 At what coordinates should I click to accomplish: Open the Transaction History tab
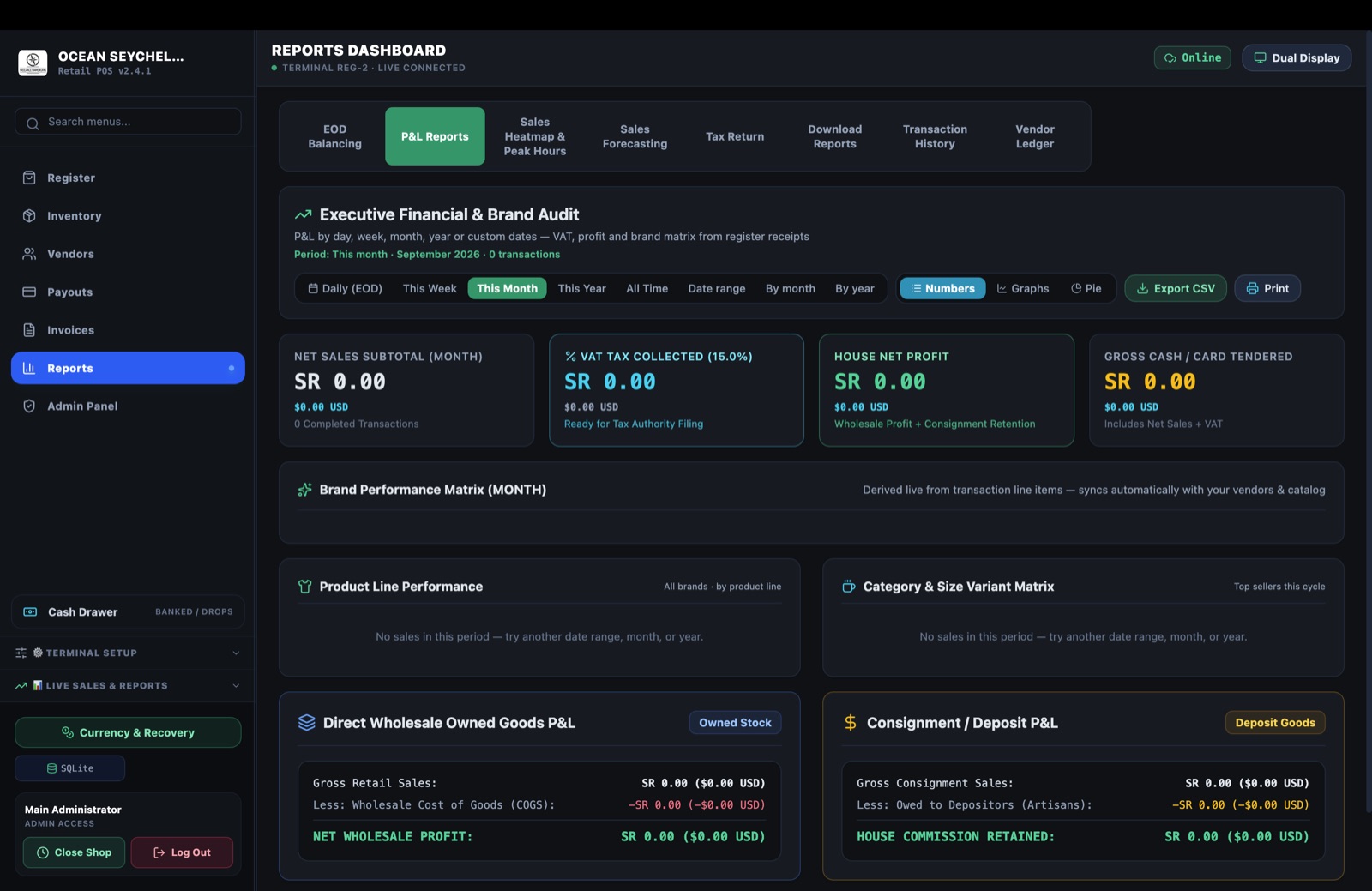[935, 136]
